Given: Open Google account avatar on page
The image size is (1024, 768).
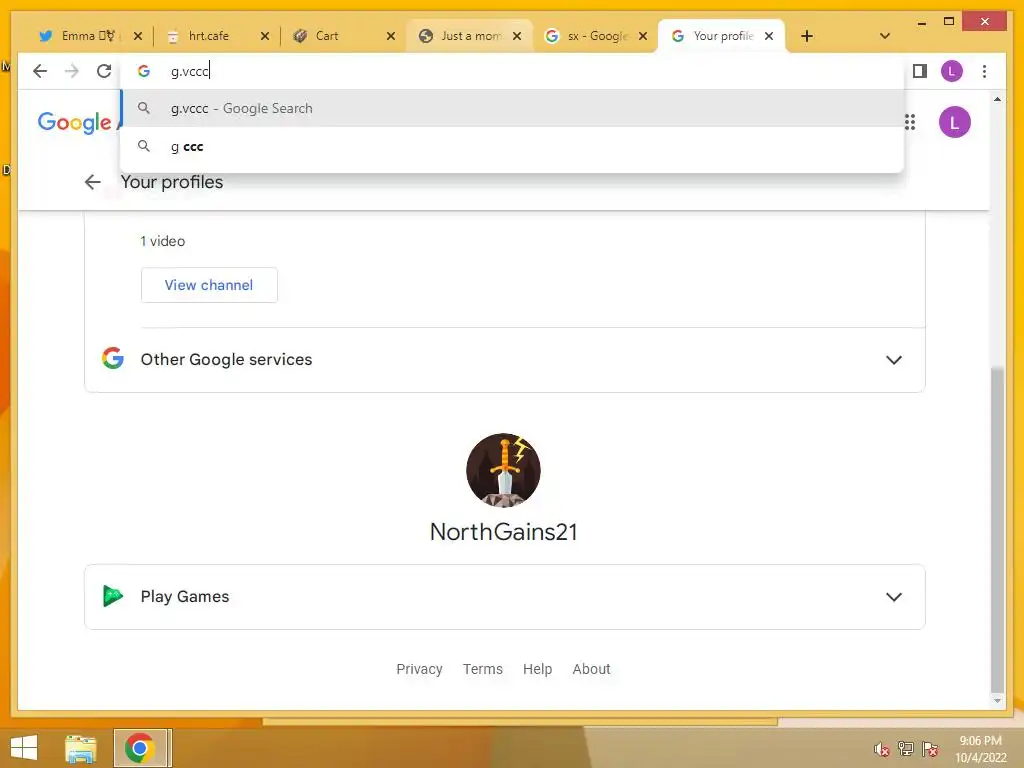Looking at the screenshot, I should [954, 122].
